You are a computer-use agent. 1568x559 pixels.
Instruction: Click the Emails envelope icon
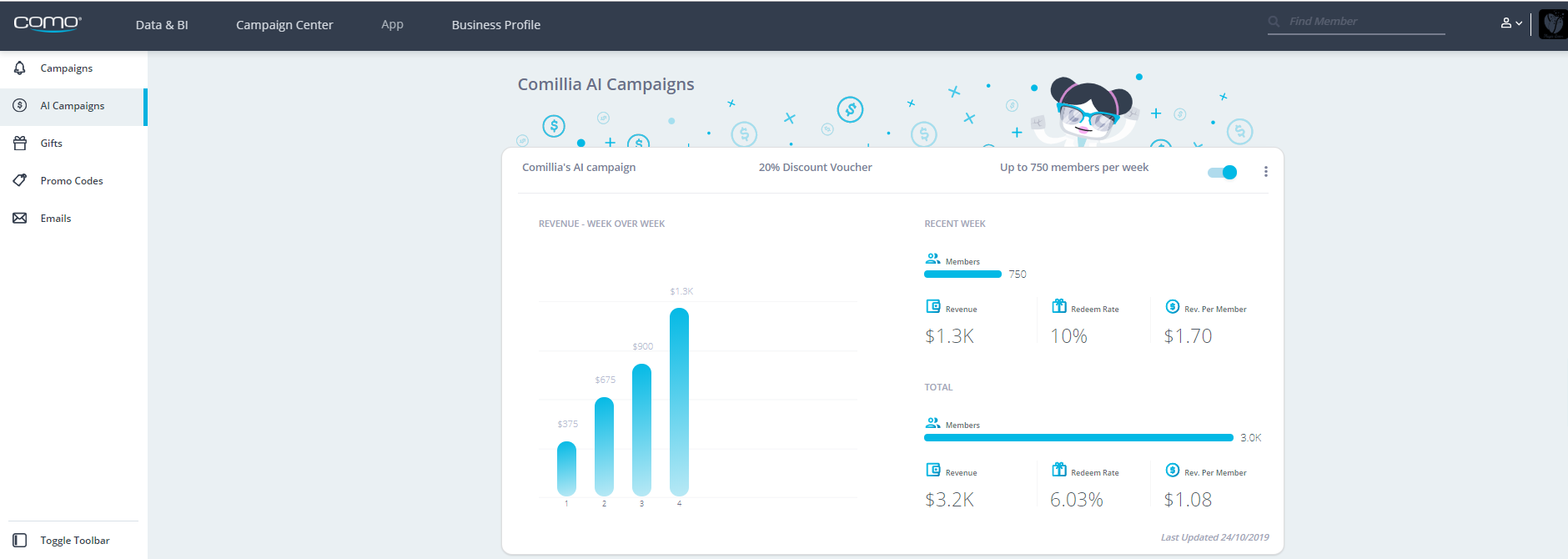pyautogui.click(x=20, y=218)
